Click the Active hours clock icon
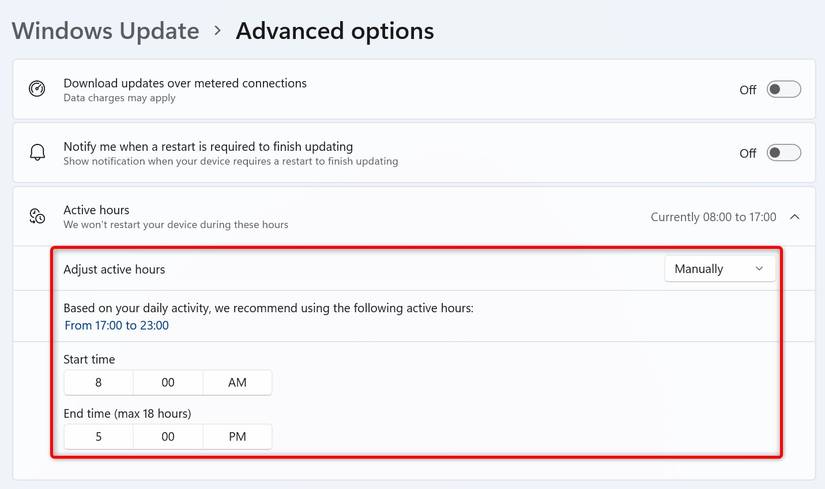Image resolution: width=825 pixels, height=489 pixels. point(37,216)
